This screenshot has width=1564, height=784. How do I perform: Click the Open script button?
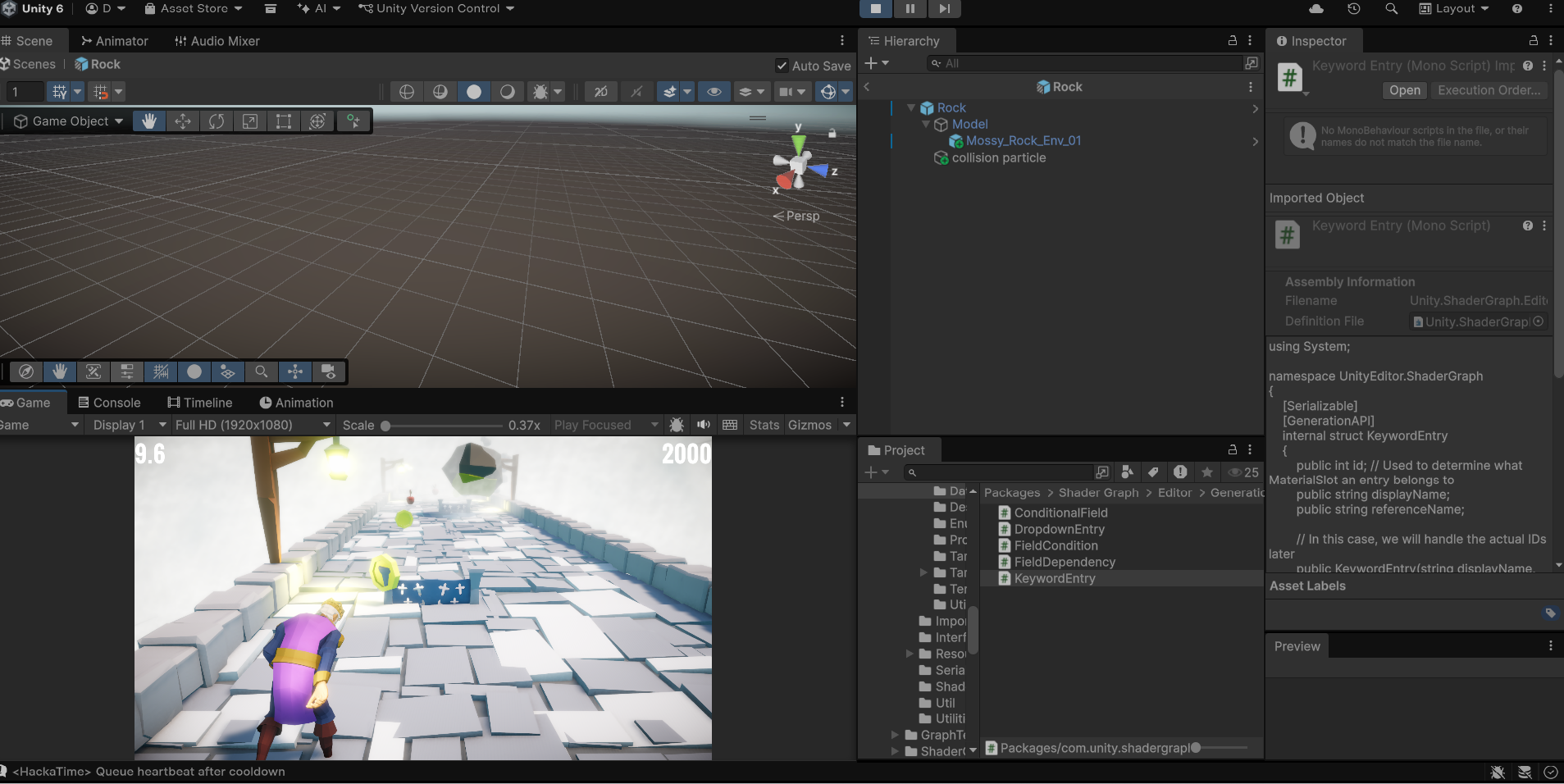[1404, 90]
